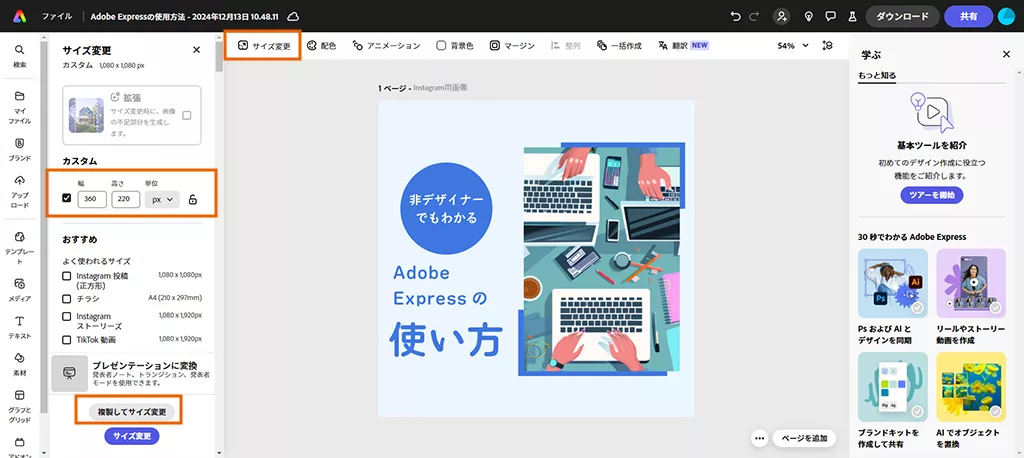
Task: Click the ページを追加 button
Action: (x=804, y=438)
